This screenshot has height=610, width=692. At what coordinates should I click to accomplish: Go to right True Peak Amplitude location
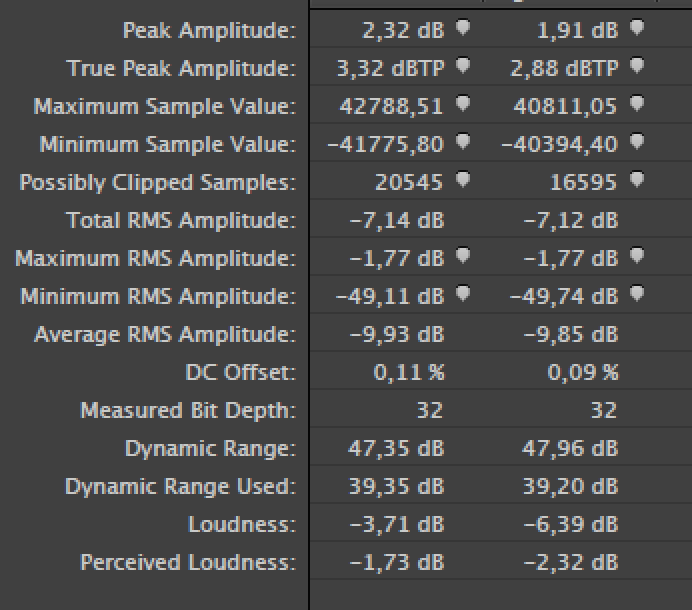637,67
